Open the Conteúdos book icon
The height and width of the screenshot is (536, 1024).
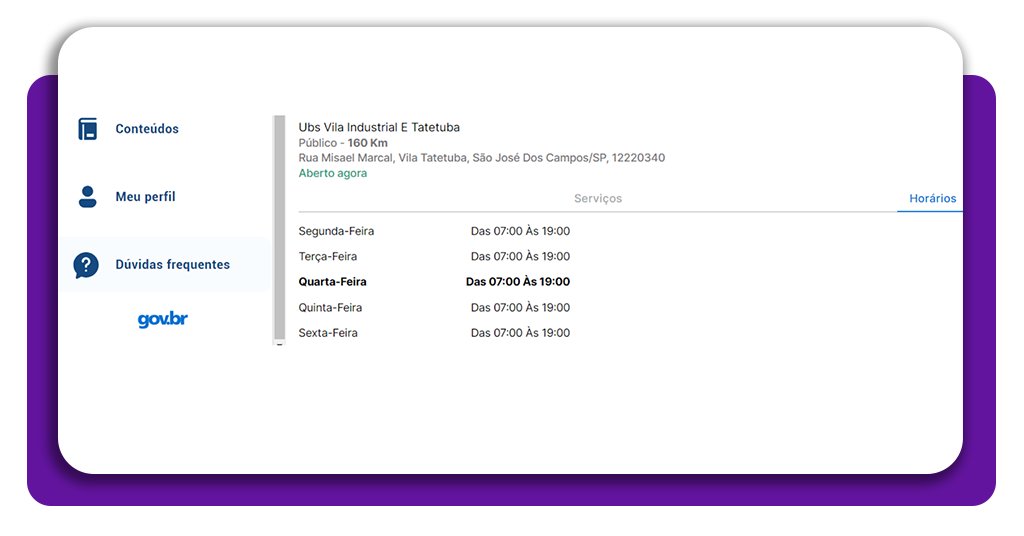pyautogui.click(x=88, y=129)
